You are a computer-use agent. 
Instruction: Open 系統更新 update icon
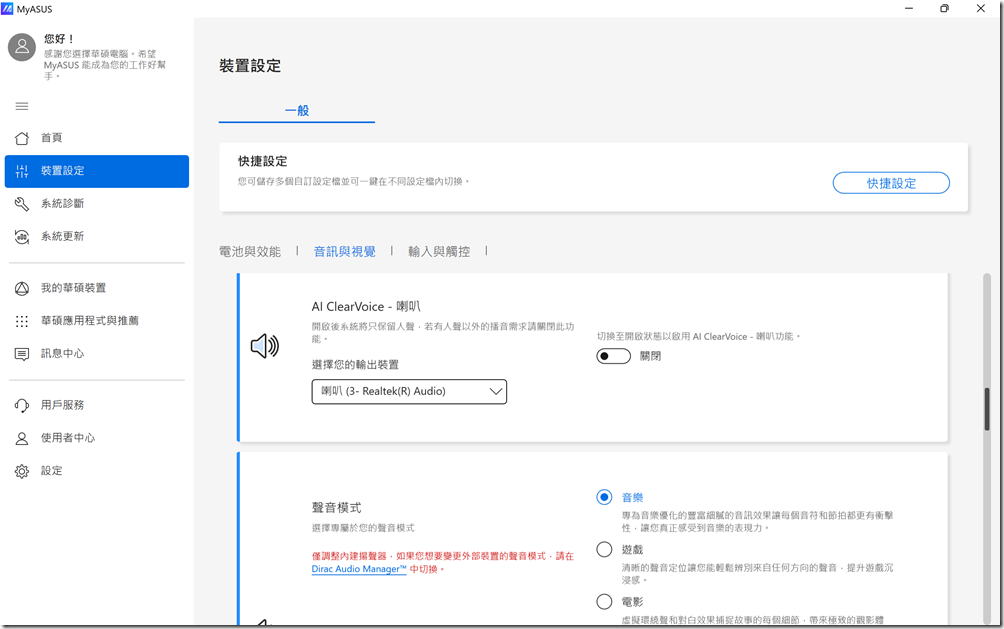click(x=22, y=237)
